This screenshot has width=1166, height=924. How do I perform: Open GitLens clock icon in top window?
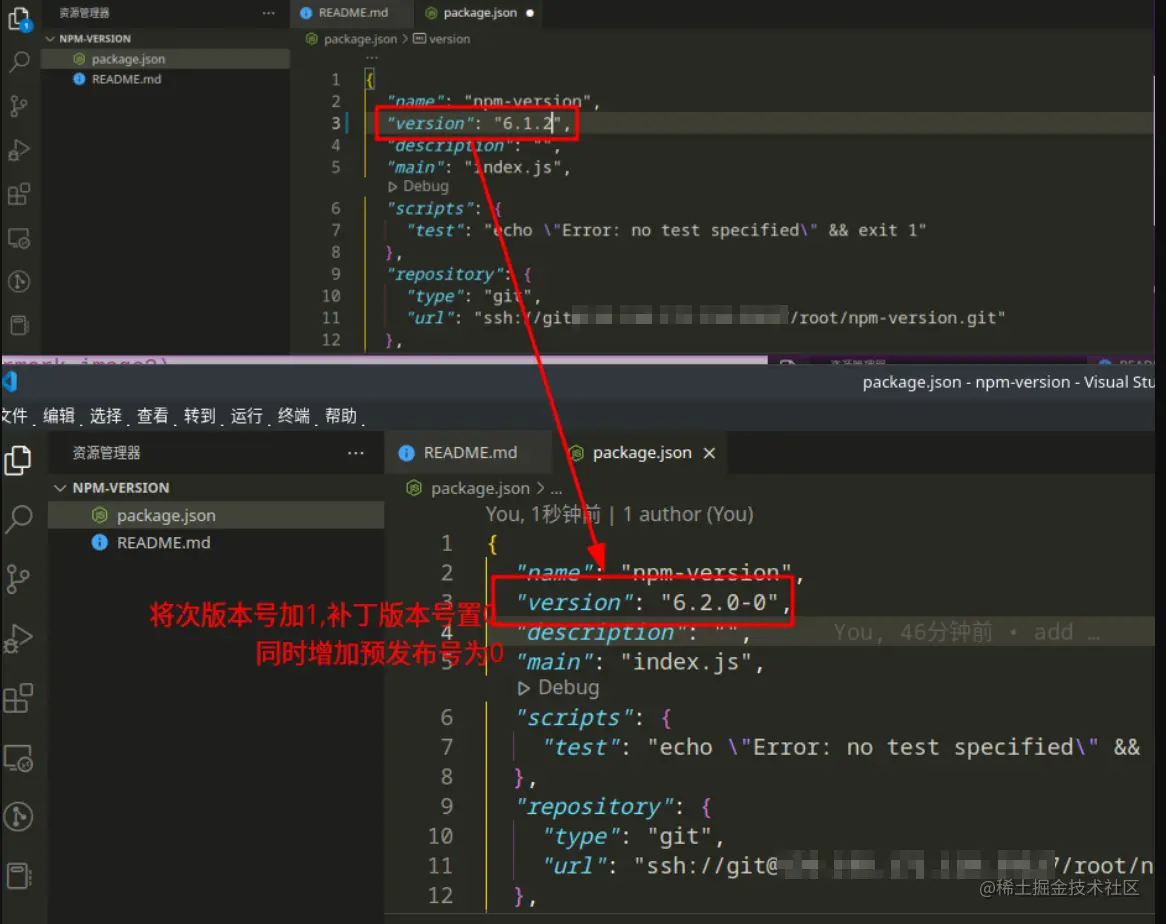click(x=19, y=282)
